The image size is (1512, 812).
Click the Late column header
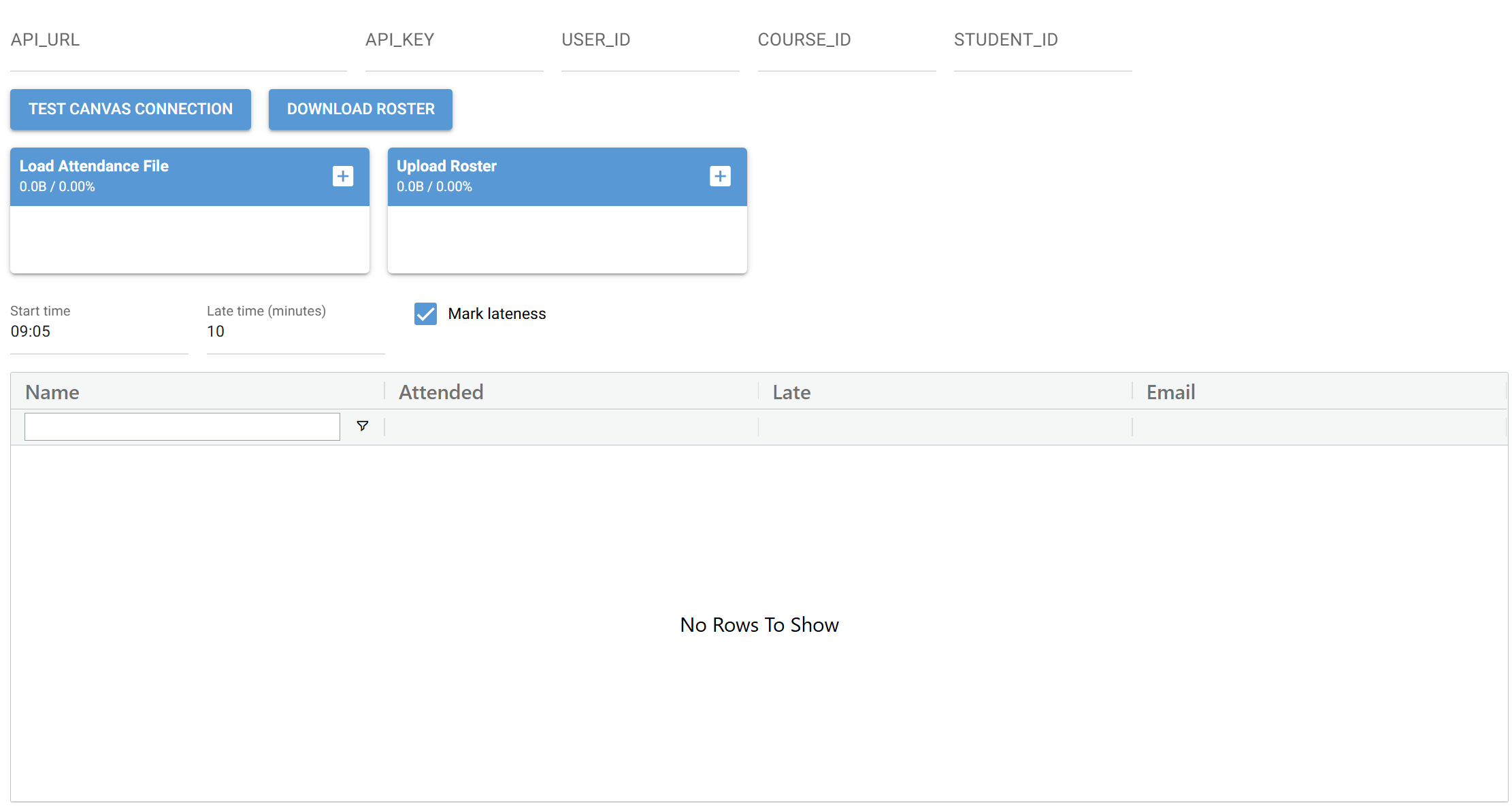(x=791, y=392)
